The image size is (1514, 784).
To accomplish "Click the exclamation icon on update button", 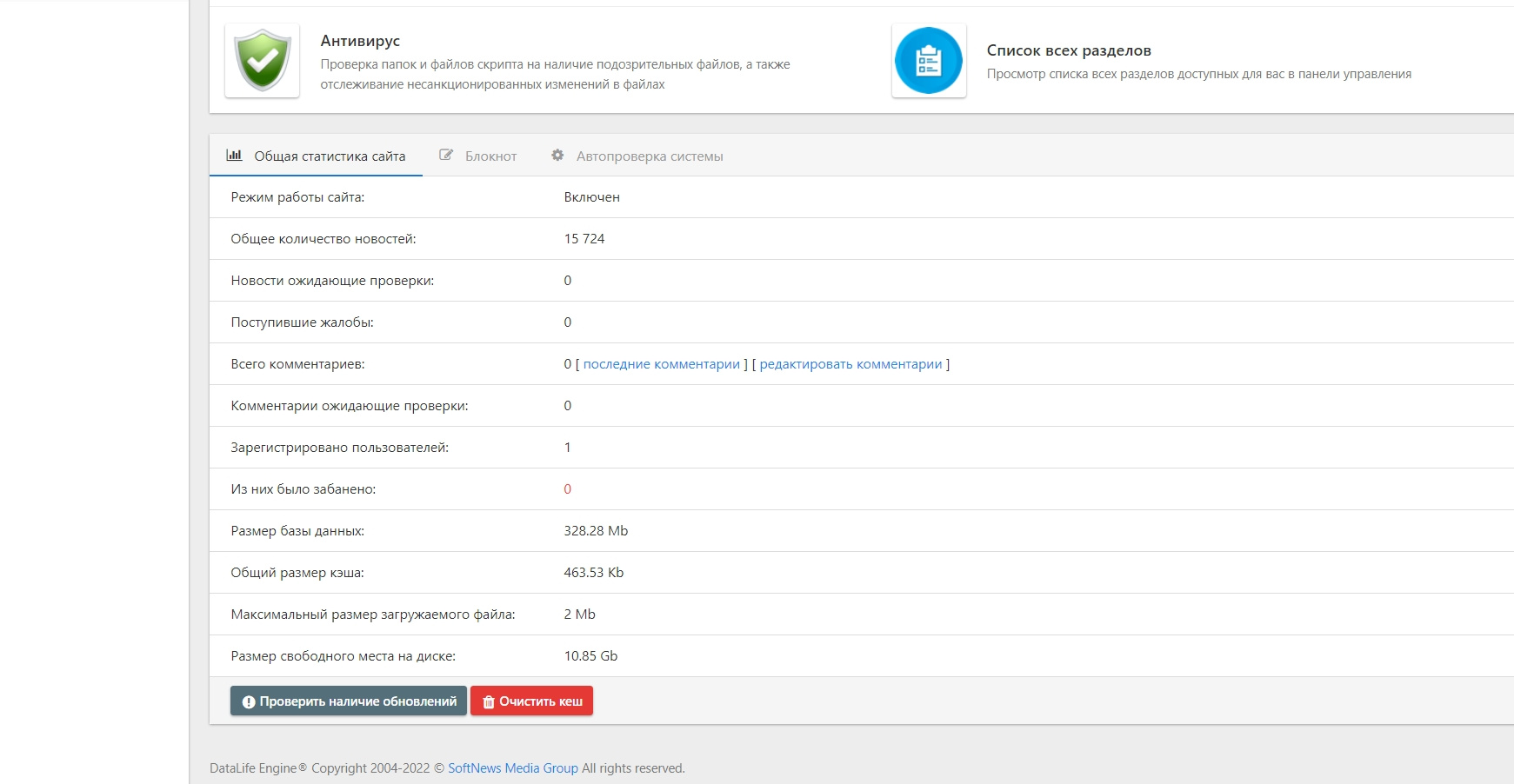I will coord(249,702).
